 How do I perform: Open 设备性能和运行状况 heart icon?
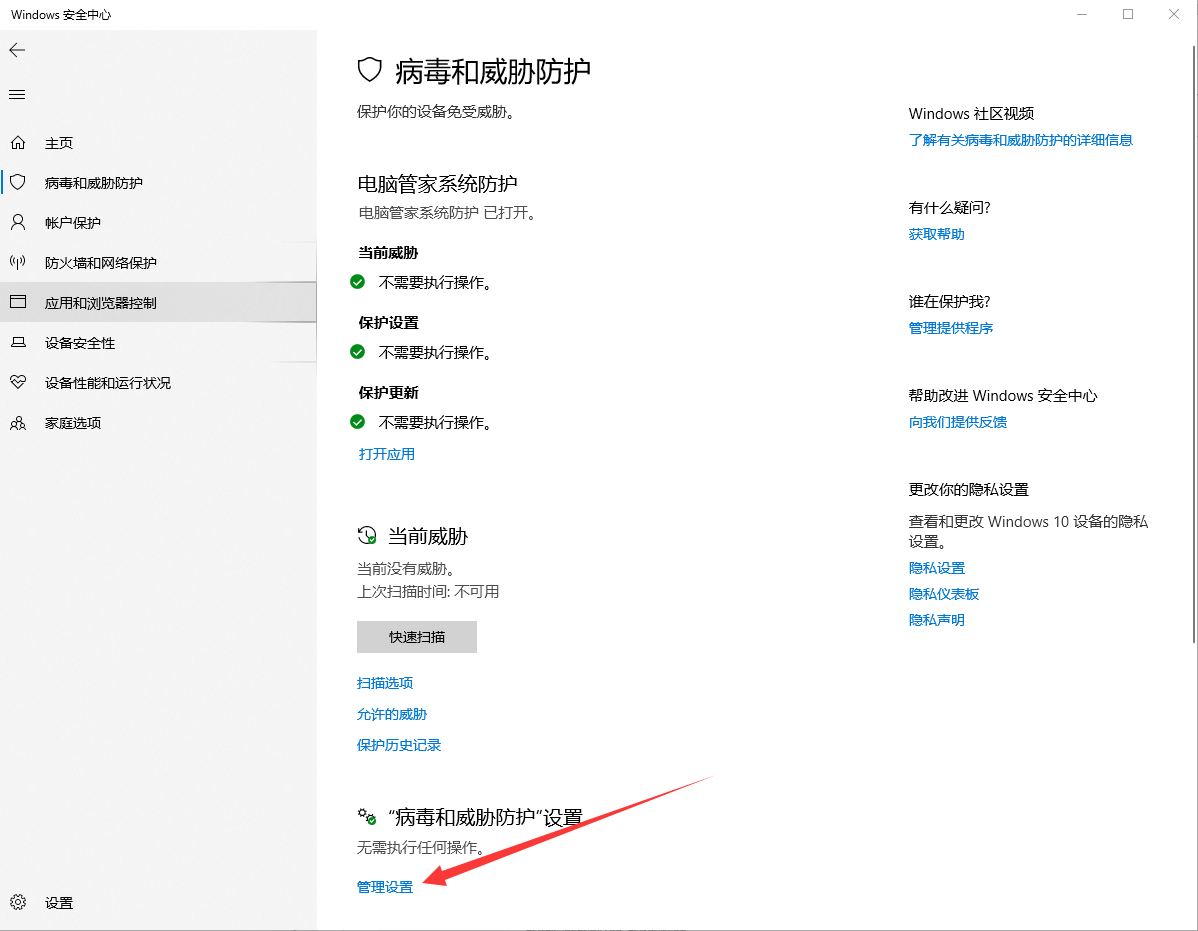point(18,382)
